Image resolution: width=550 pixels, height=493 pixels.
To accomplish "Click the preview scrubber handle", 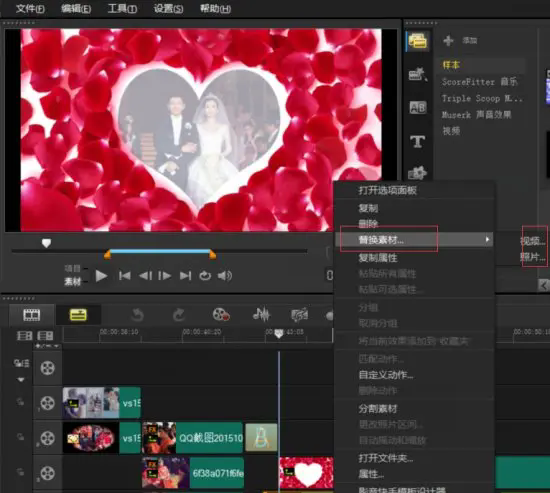I will [x=46, y=243].
